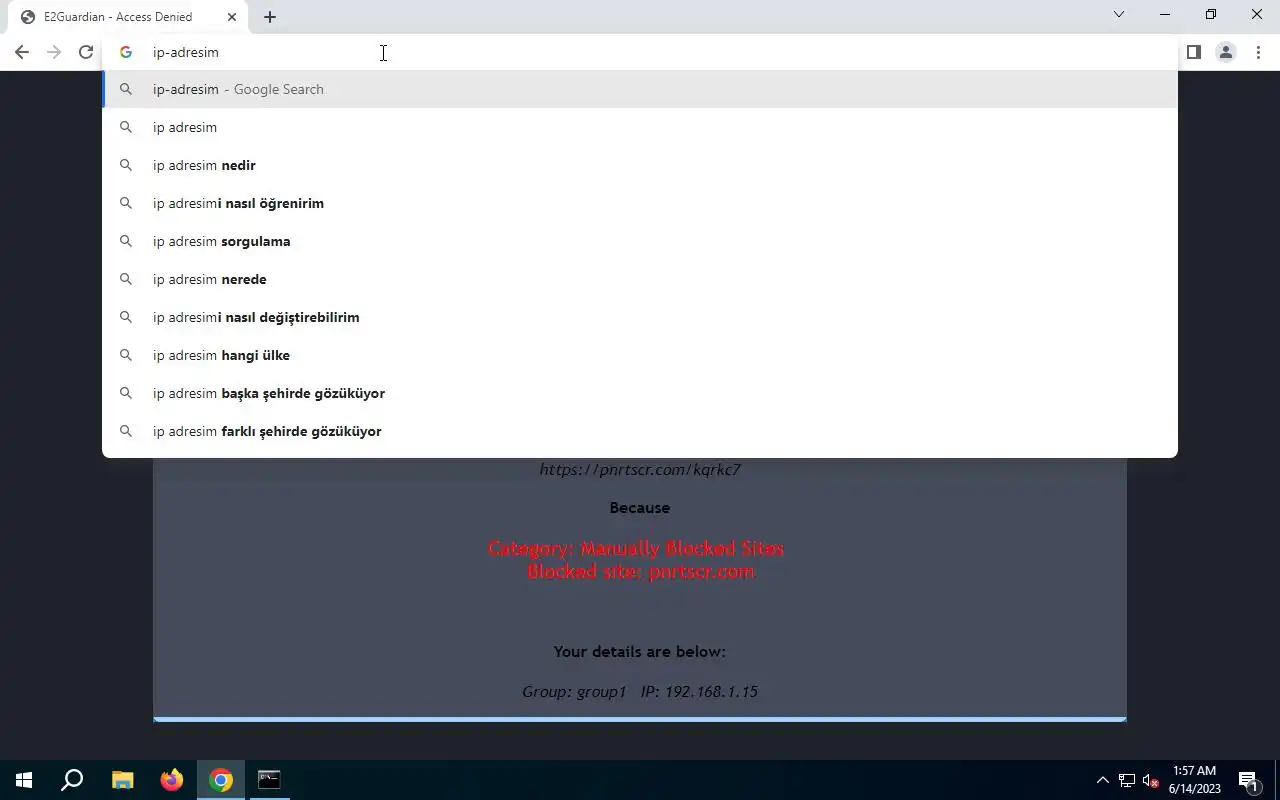Open the notification center icon
This screenshot has width=1280, height=800.
click(1248, 780)
